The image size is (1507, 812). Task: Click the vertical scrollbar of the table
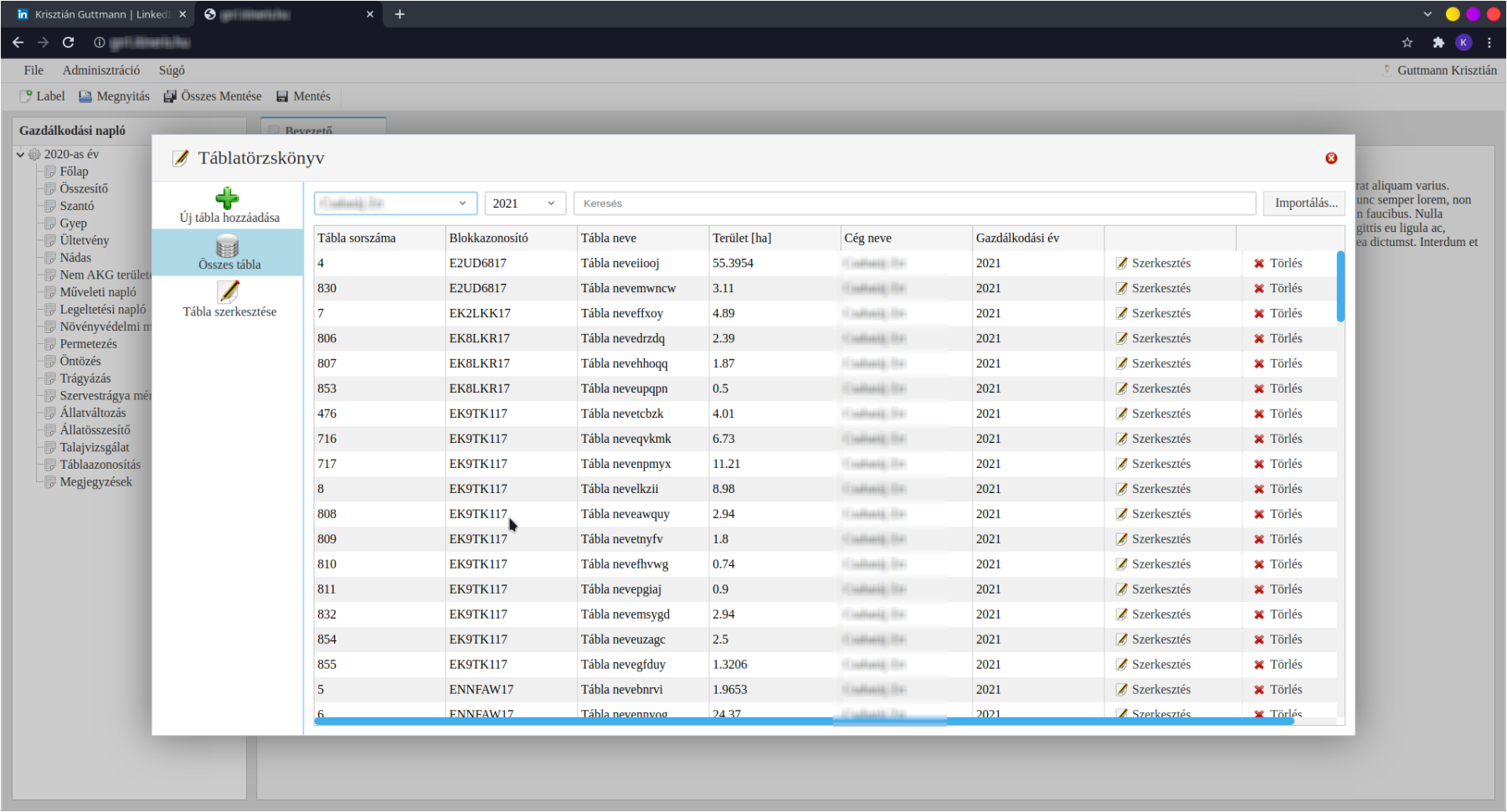click(x=1340, y=286)
